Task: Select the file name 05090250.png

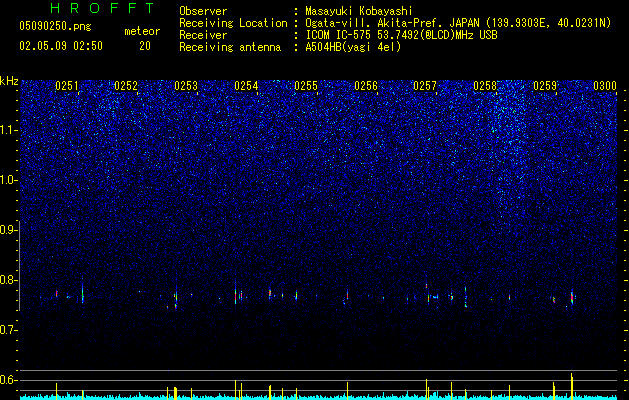Action: pos(55,26)
